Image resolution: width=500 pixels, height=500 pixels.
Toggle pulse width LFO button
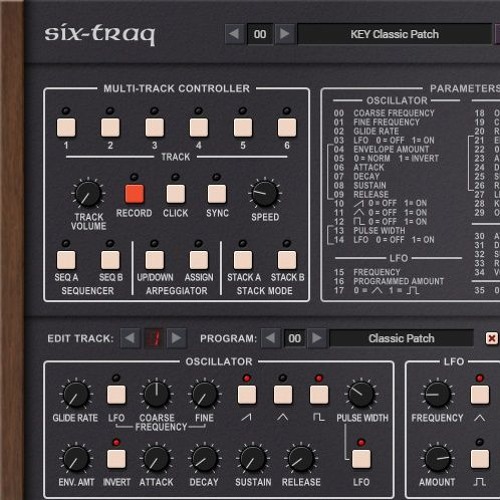coord(361,459)
